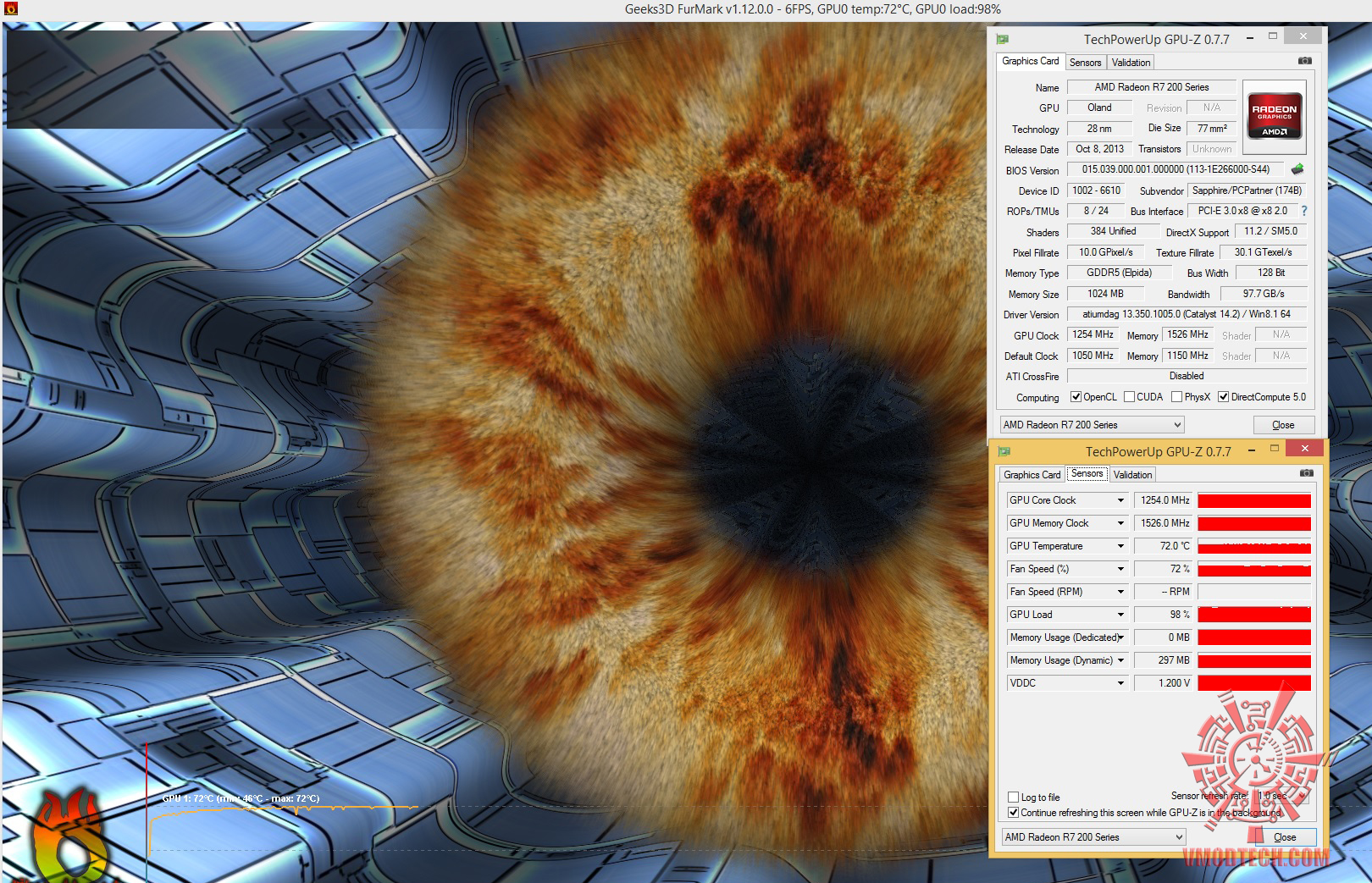The height and width of the screenshot is (883, 1372).
Task: Toggle the OpenCL checkbox
Action: click(1076, 397)
